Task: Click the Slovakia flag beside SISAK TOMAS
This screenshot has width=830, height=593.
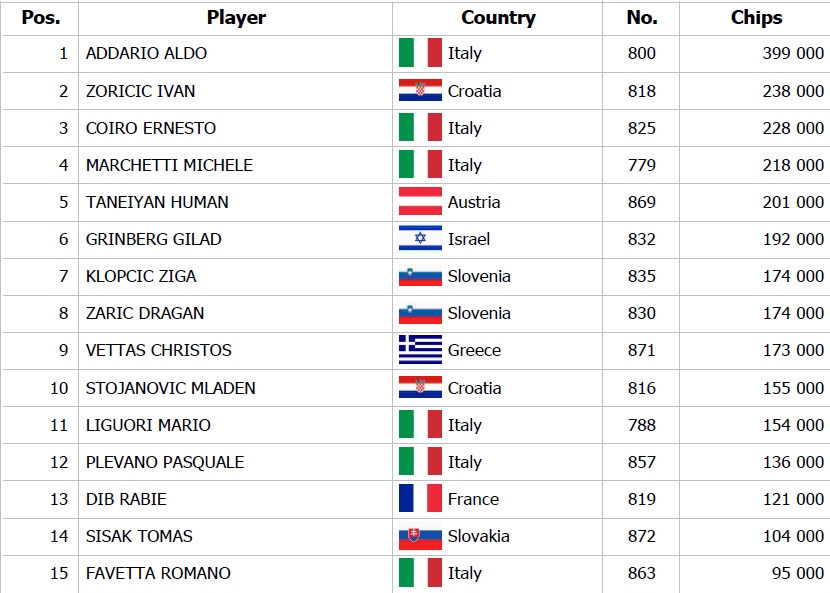Action: (420, 536)
